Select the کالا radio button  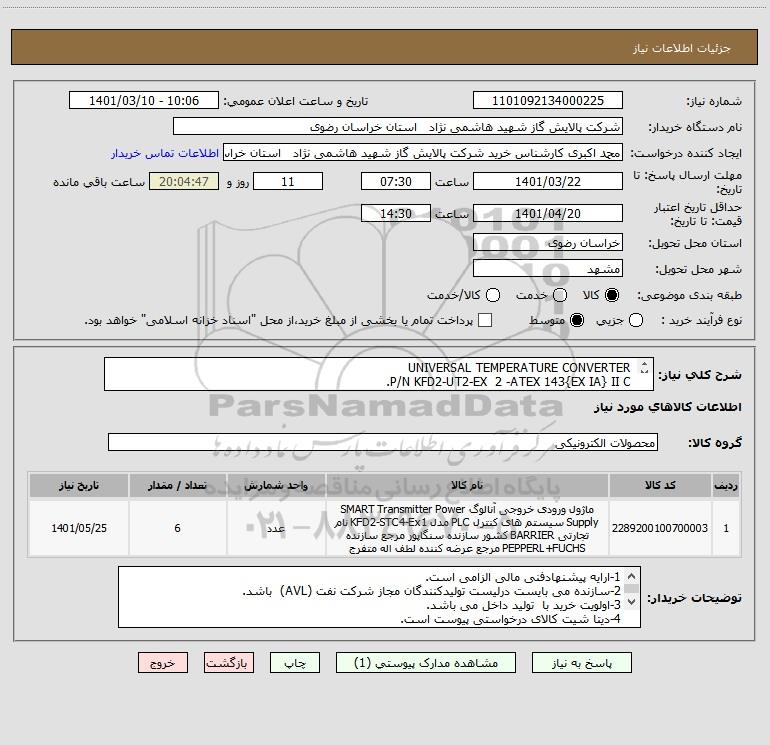coord(612,295)
